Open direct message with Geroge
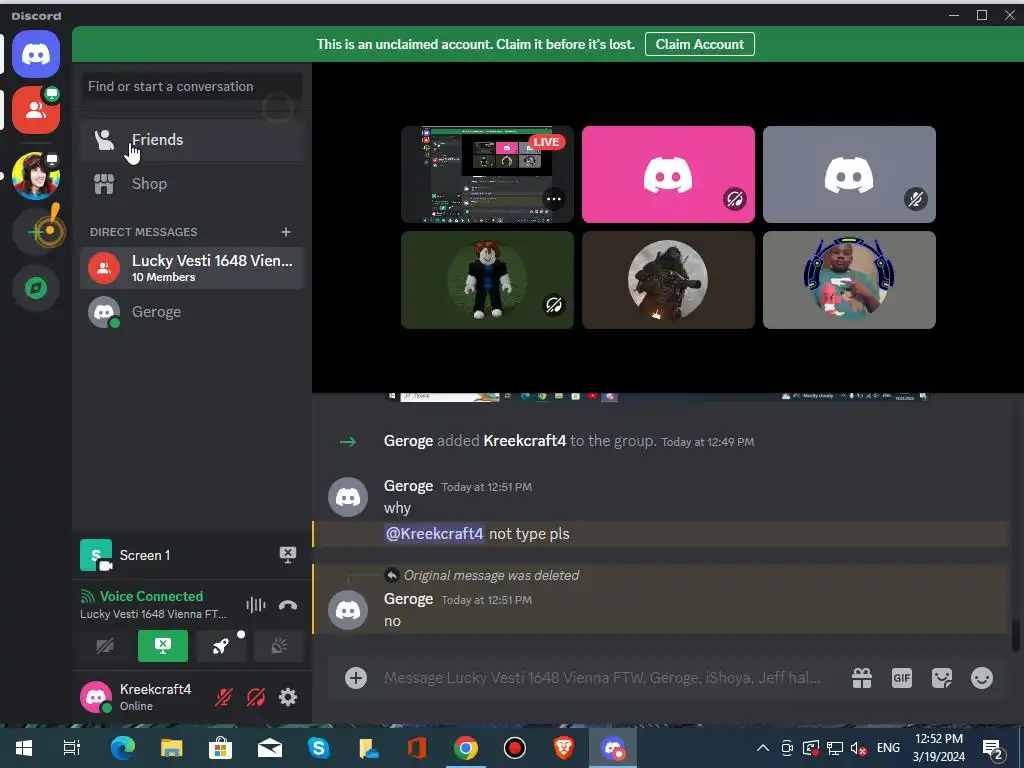This screenshot has width=1024, height=768. tap(193, 312)
